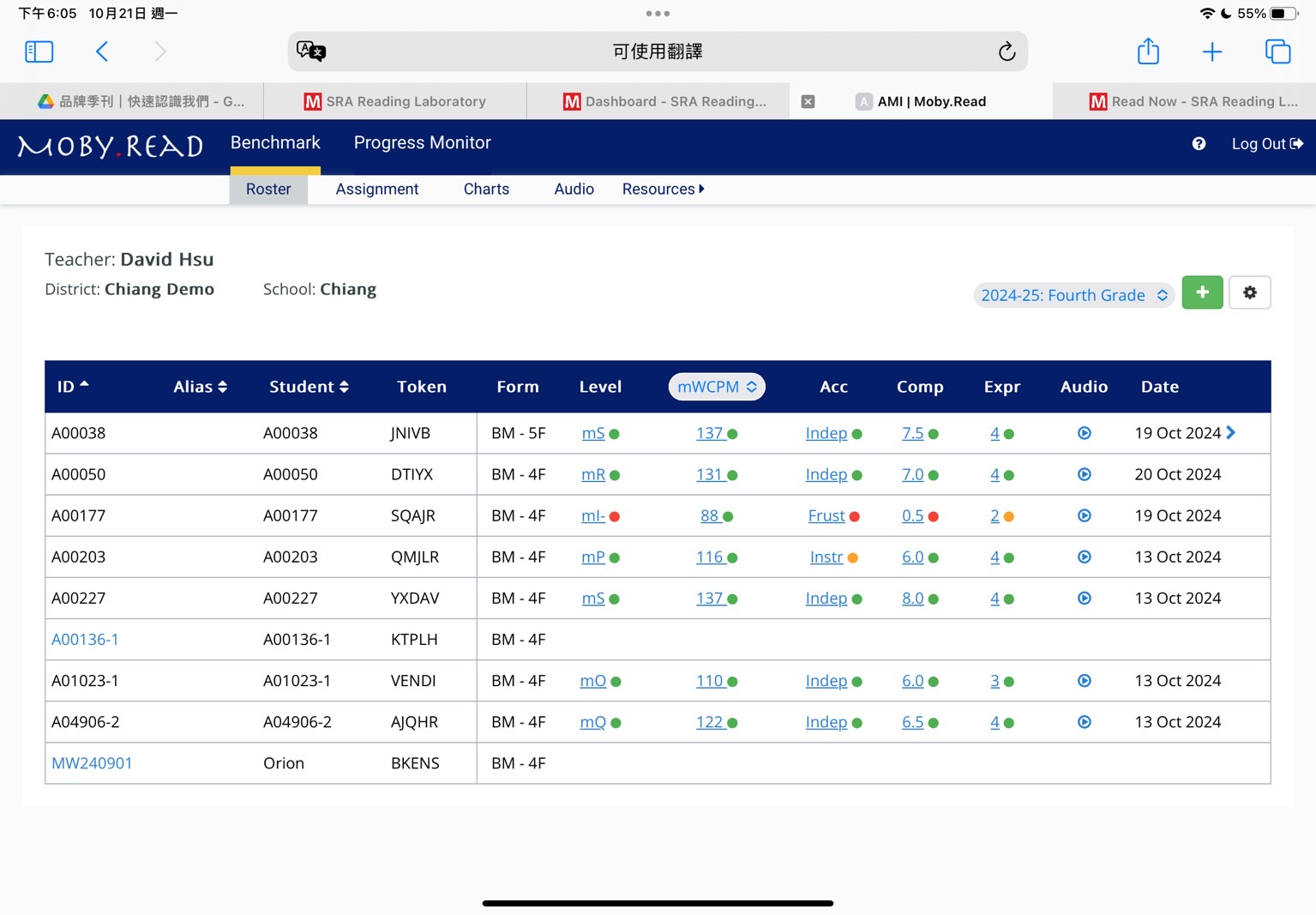Show the Safari sidebar panel
Viewport: 1316px width, 915px height.
[39, 51]
